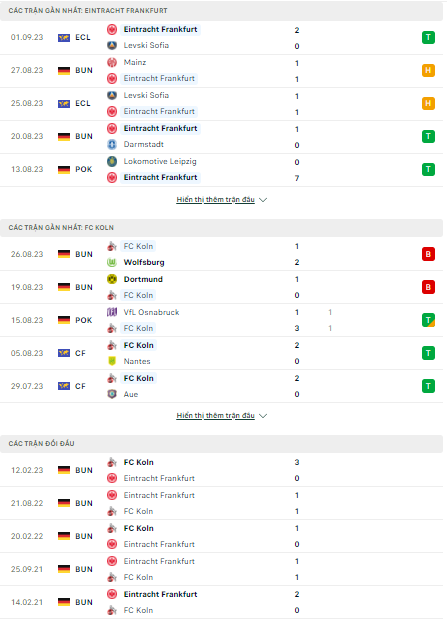Expand more FC Koln matches link
The height and width of the screenshot is (623, 447).
[x=215, y=416]
